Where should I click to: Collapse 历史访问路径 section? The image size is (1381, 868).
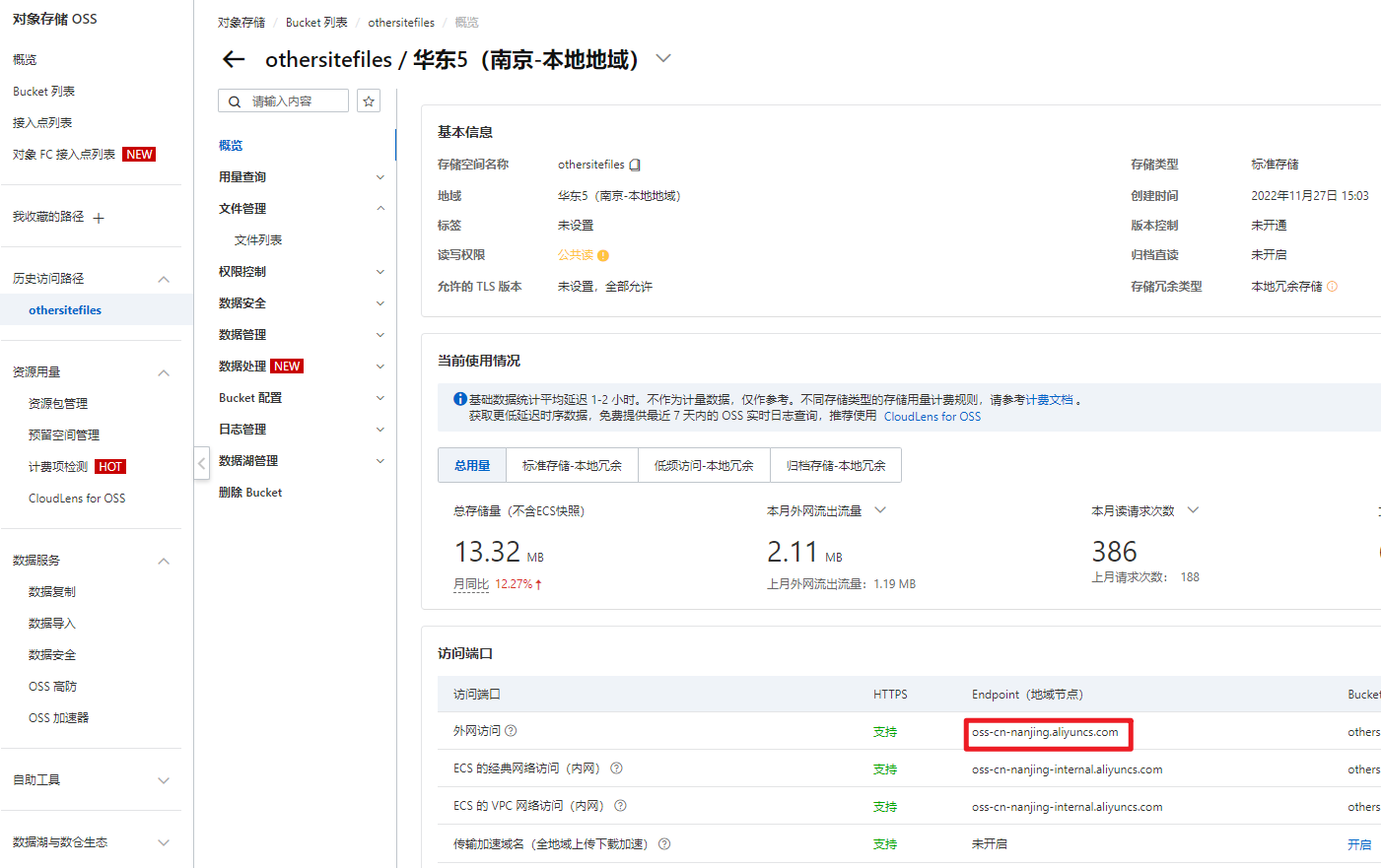tap(164, 279)
